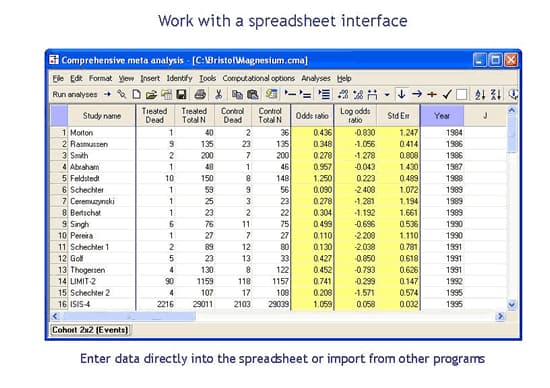Cut selection with the scissors icon
This screenshot has height=388, width=550.
219,94
